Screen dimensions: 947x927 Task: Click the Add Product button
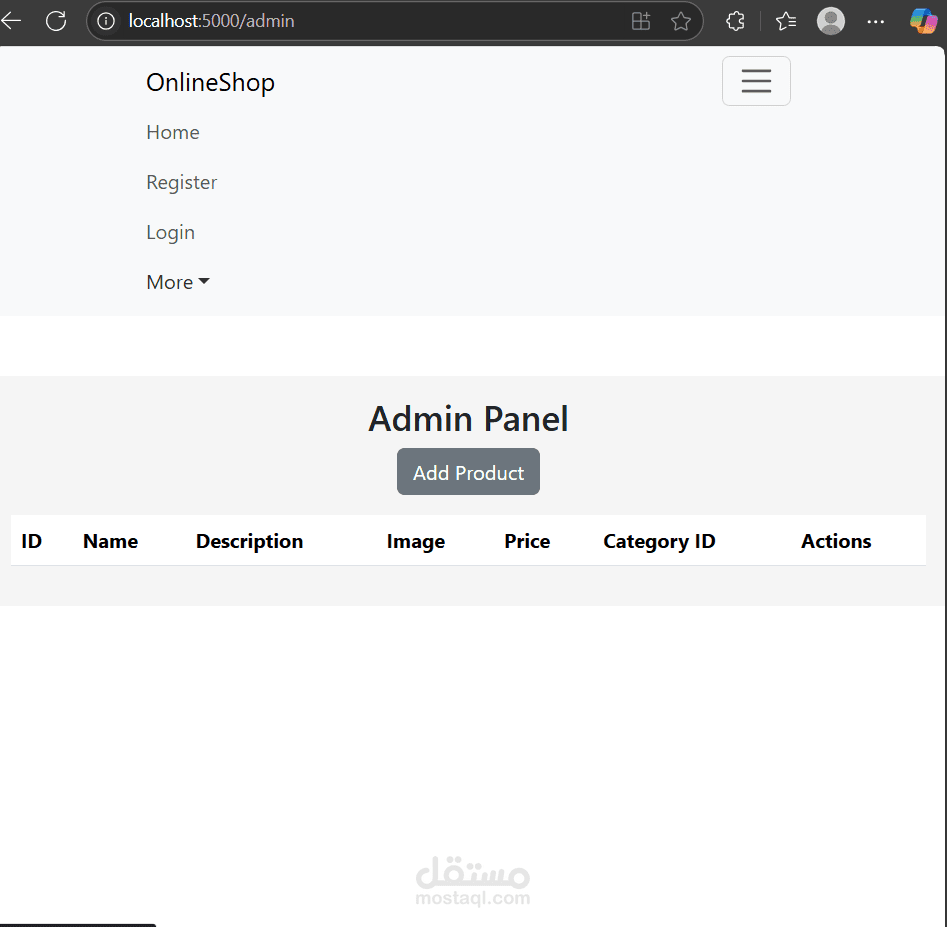pos(468,472)
